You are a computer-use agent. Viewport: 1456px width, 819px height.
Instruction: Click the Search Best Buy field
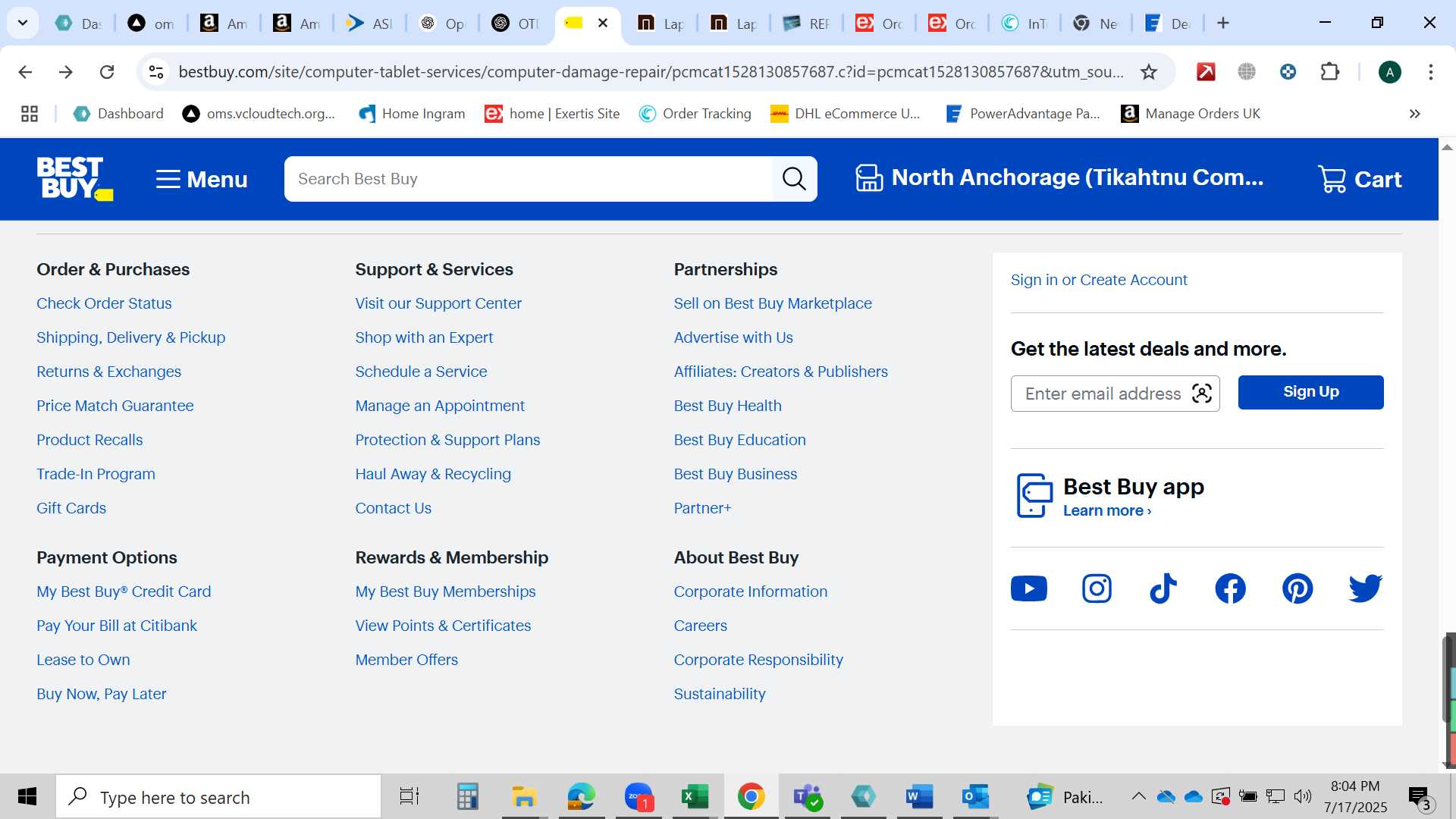[x=529, y=179]
